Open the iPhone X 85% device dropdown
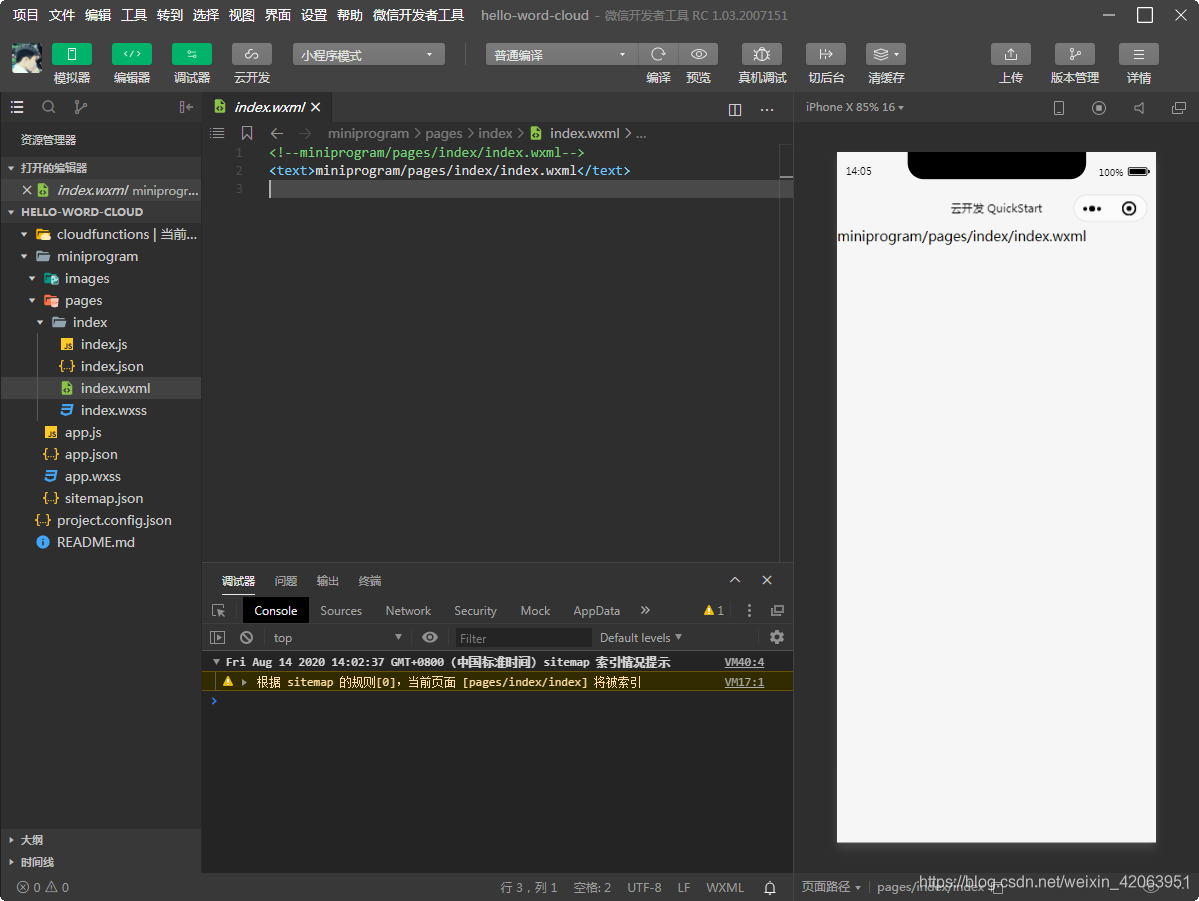Image resolution: width=1199 pixels, height=901 pixels. point(855,107)
